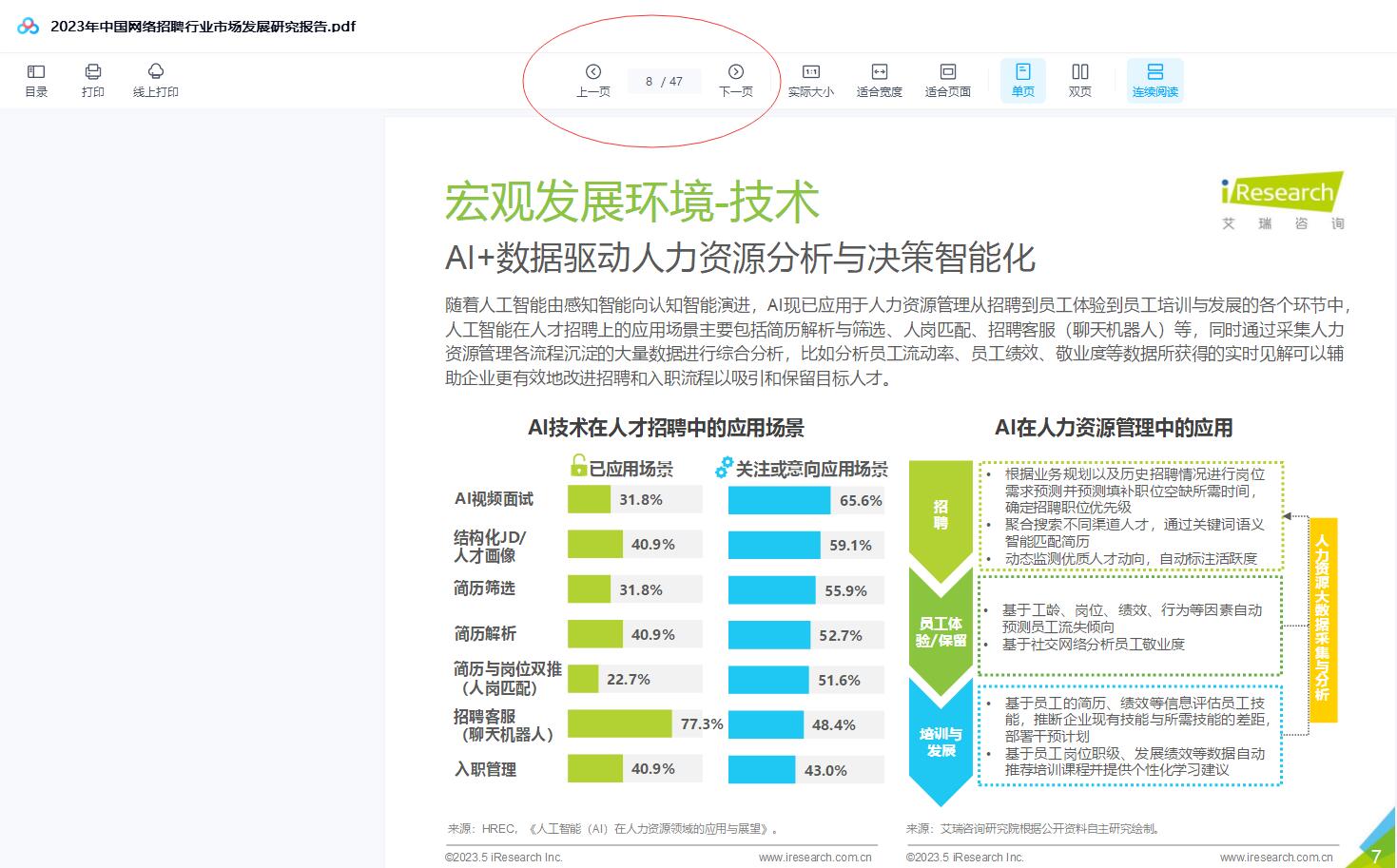Click the 打印 print icon
1397x868 pixels.
point(93,80)
